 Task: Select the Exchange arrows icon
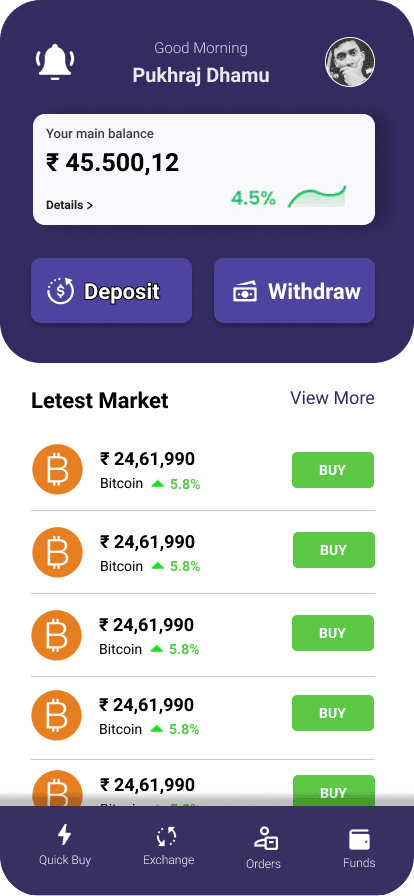click(x=167, y=837)
